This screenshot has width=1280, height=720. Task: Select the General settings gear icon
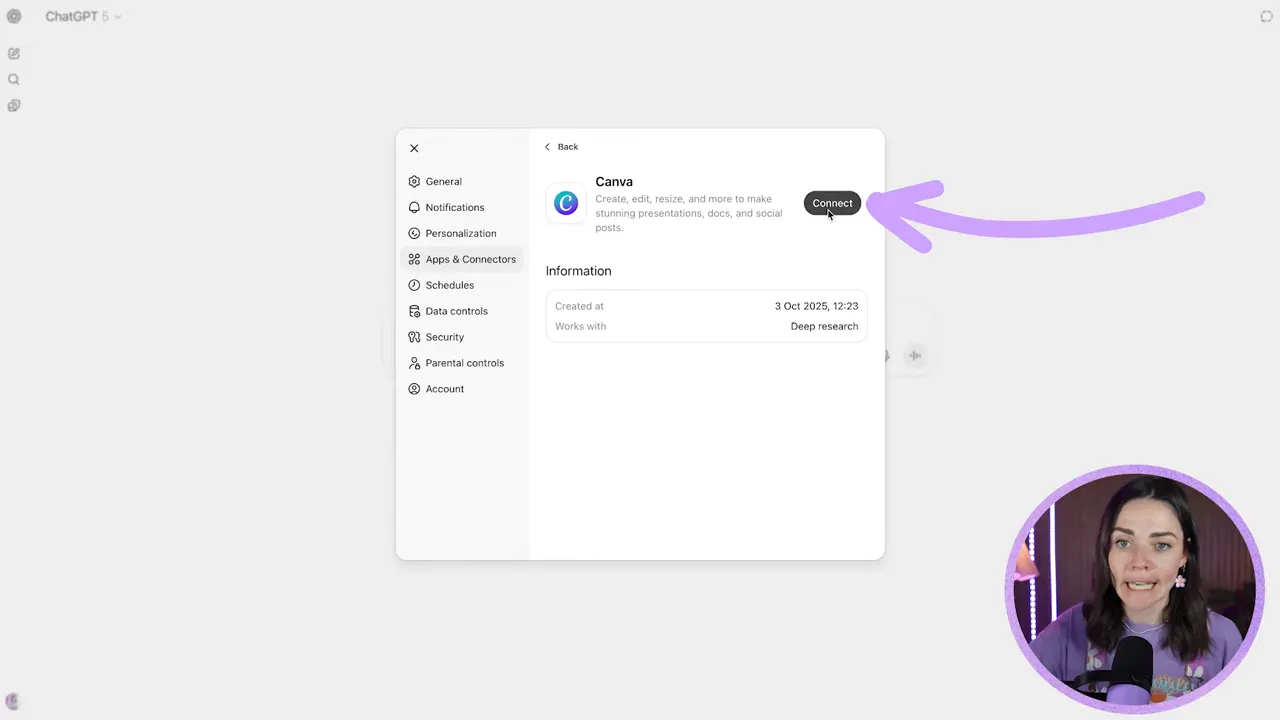(414, 181)
